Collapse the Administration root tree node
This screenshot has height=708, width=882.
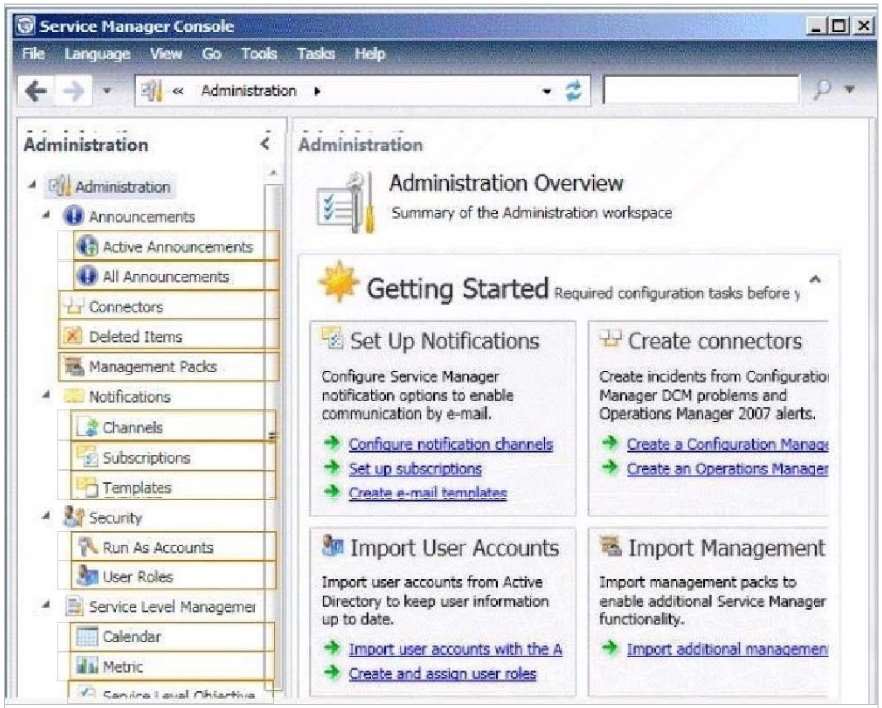[x=33, y=184]
